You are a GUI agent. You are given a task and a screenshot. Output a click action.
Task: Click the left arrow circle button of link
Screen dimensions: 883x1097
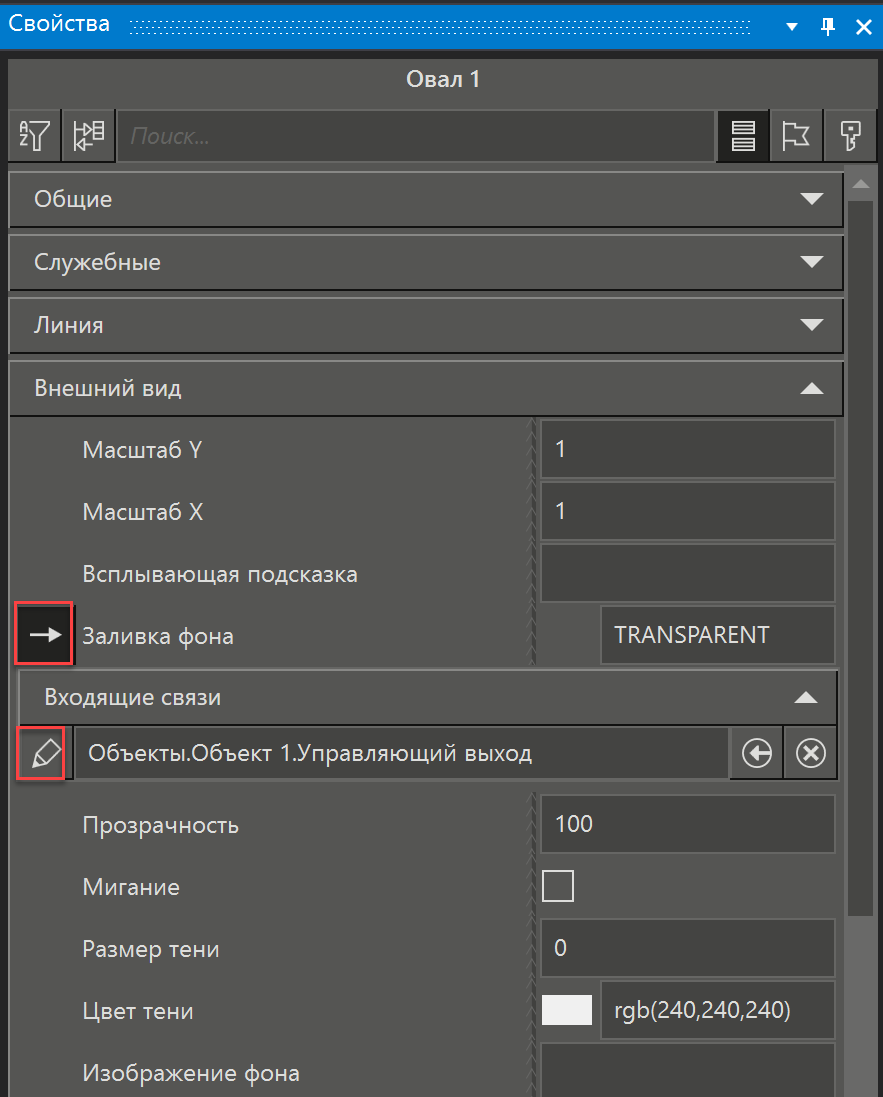pyautogui.click(x=756, y=754)
